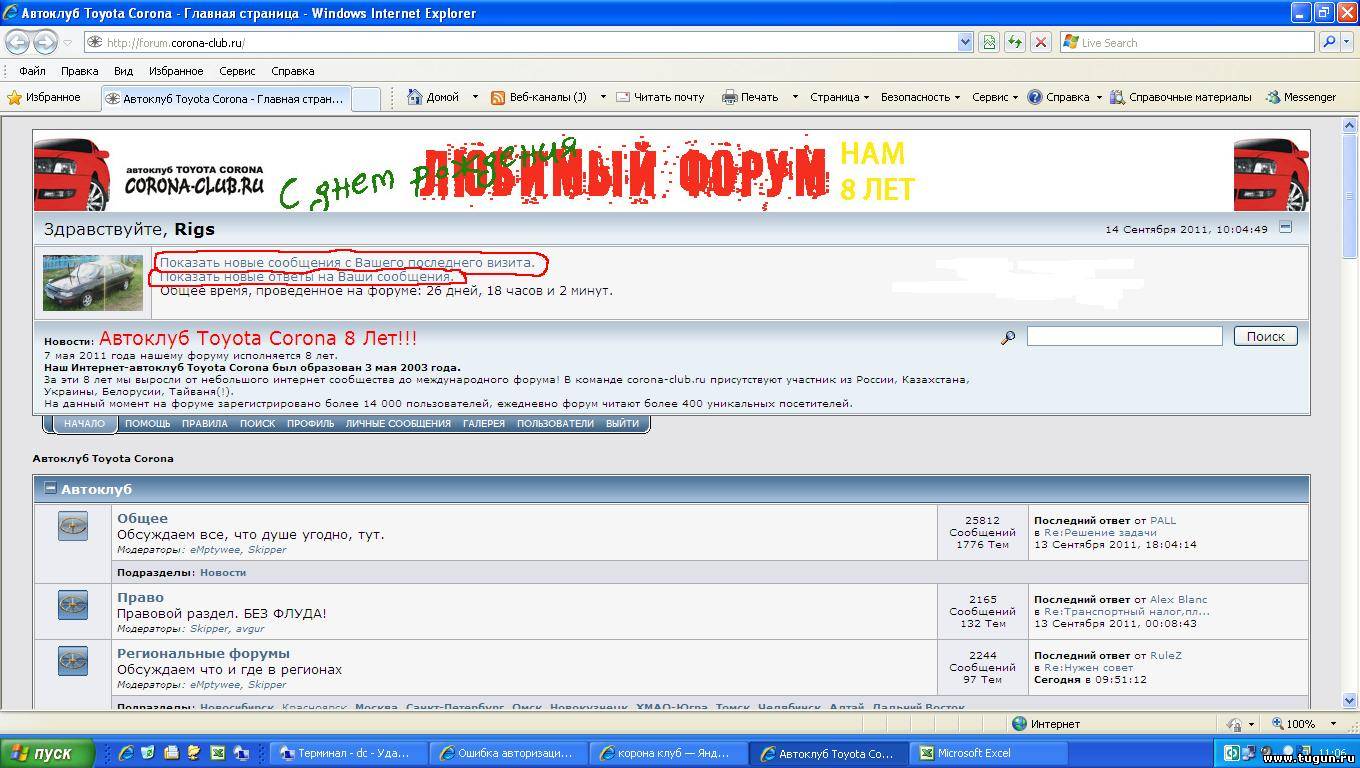Select ПРАВИЛА in forum navigation bar

coord(204,423)
